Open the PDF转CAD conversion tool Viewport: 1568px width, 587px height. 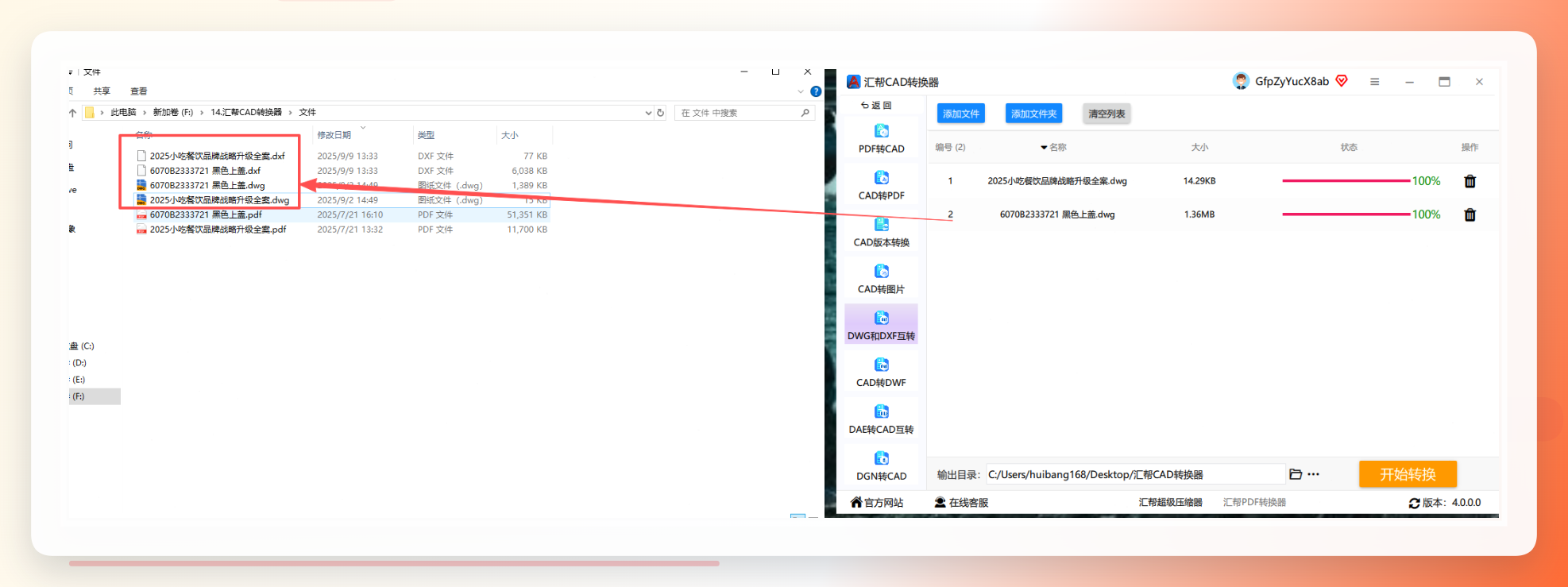tap(881, 139)
